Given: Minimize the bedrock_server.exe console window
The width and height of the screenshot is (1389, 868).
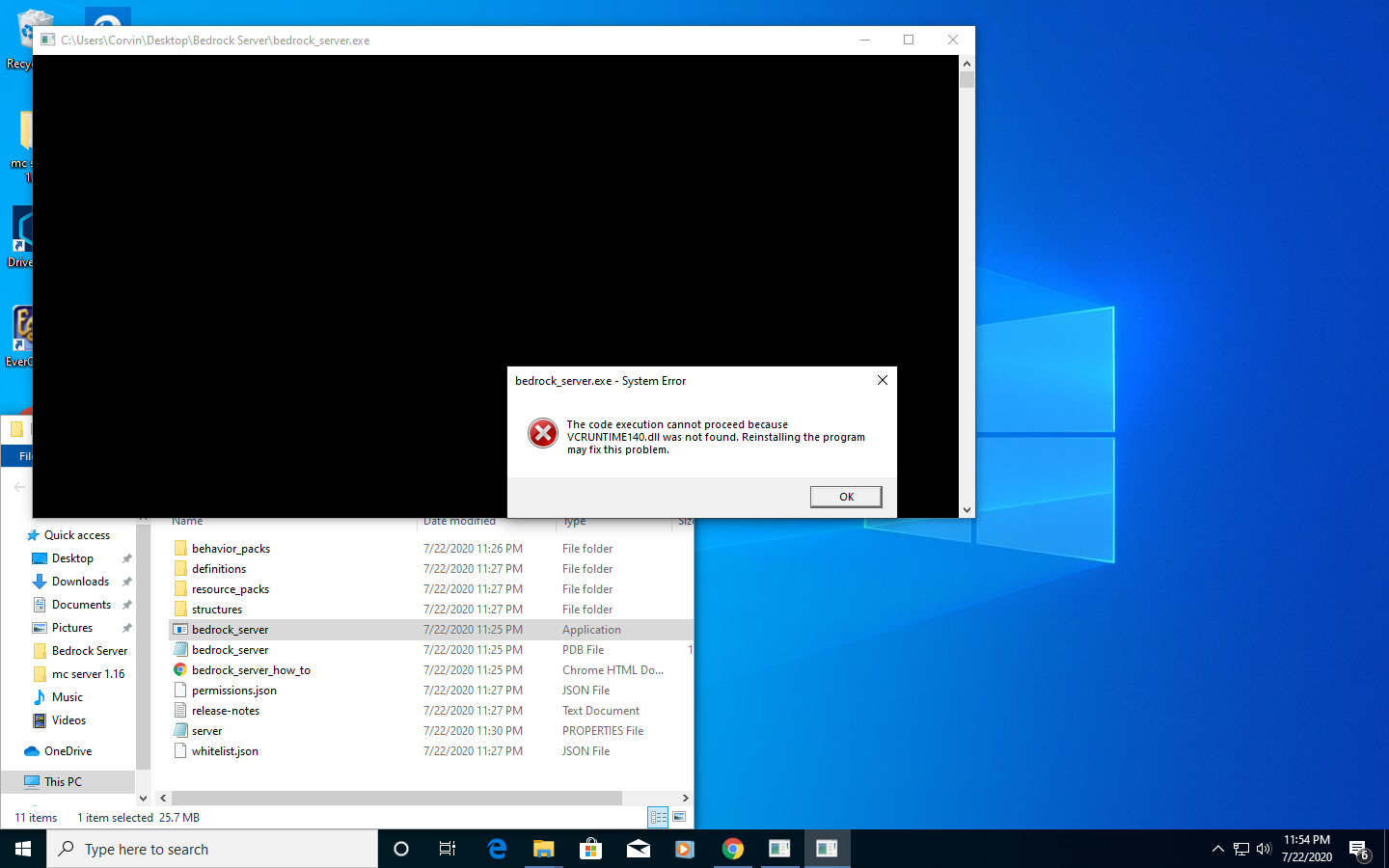Looking at the screenshot, I should coord(865,40).
